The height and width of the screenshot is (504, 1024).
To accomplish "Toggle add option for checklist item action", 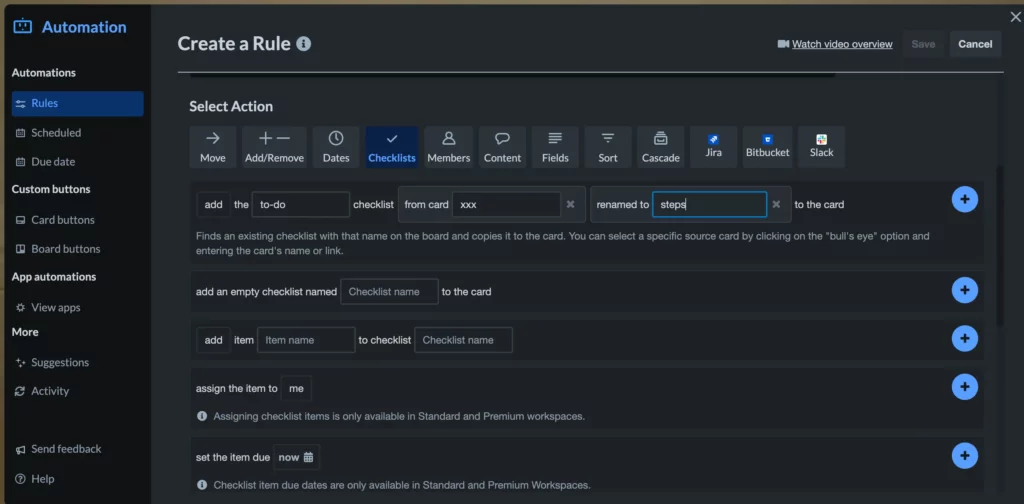I will pyautogui.click(x=214, y=340).
